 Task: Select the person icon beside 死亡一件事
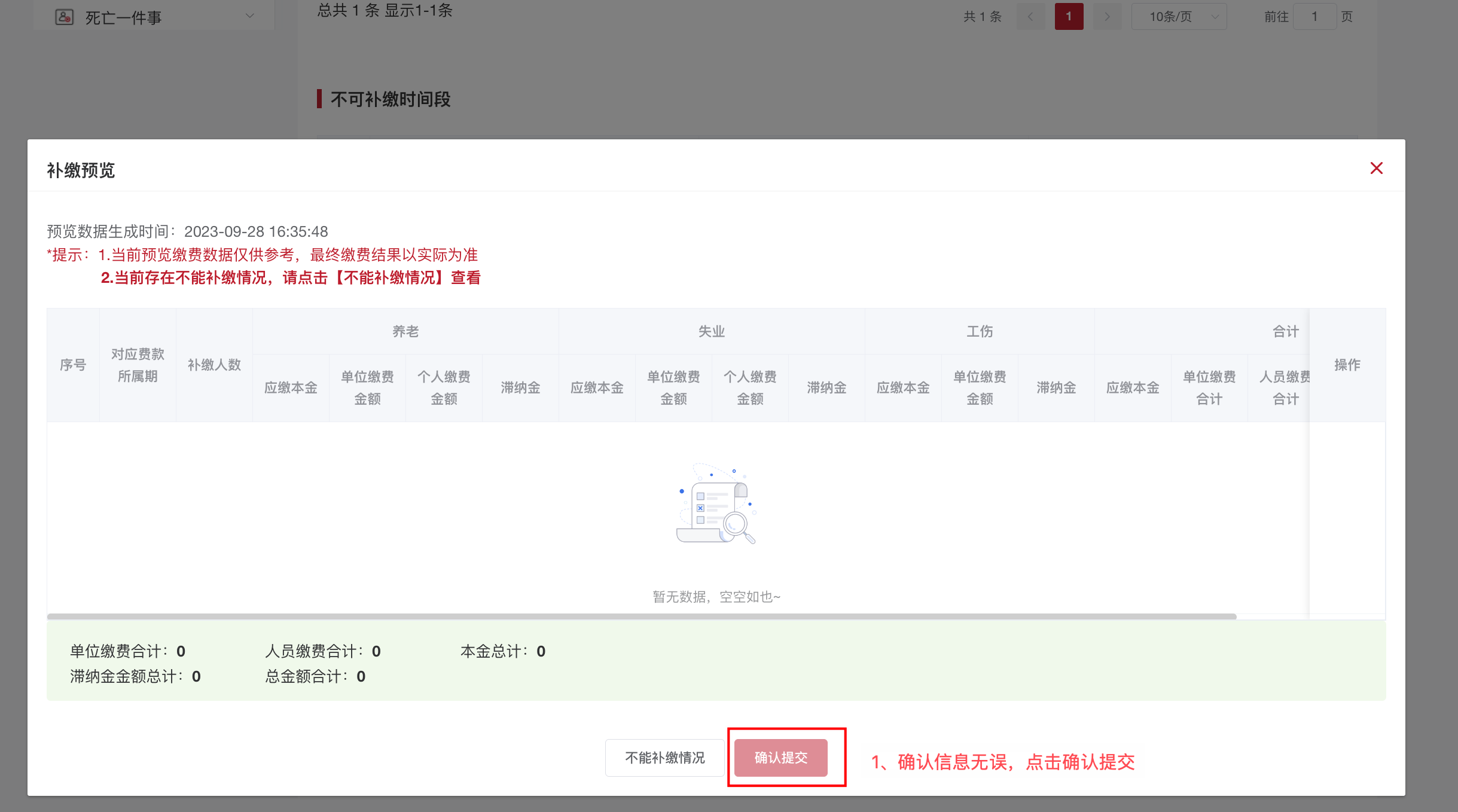[64, 16]
